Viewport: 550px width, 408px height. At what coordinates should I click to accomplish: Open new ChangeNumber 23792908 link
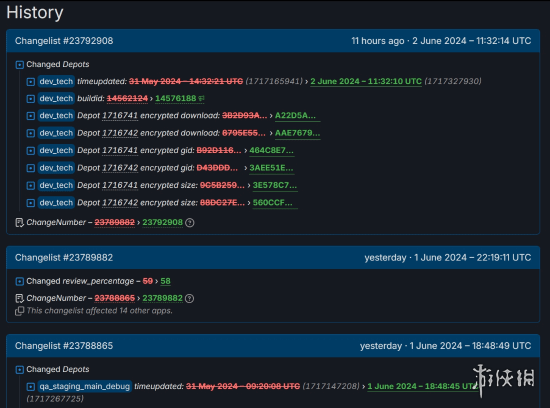(162, 222)
